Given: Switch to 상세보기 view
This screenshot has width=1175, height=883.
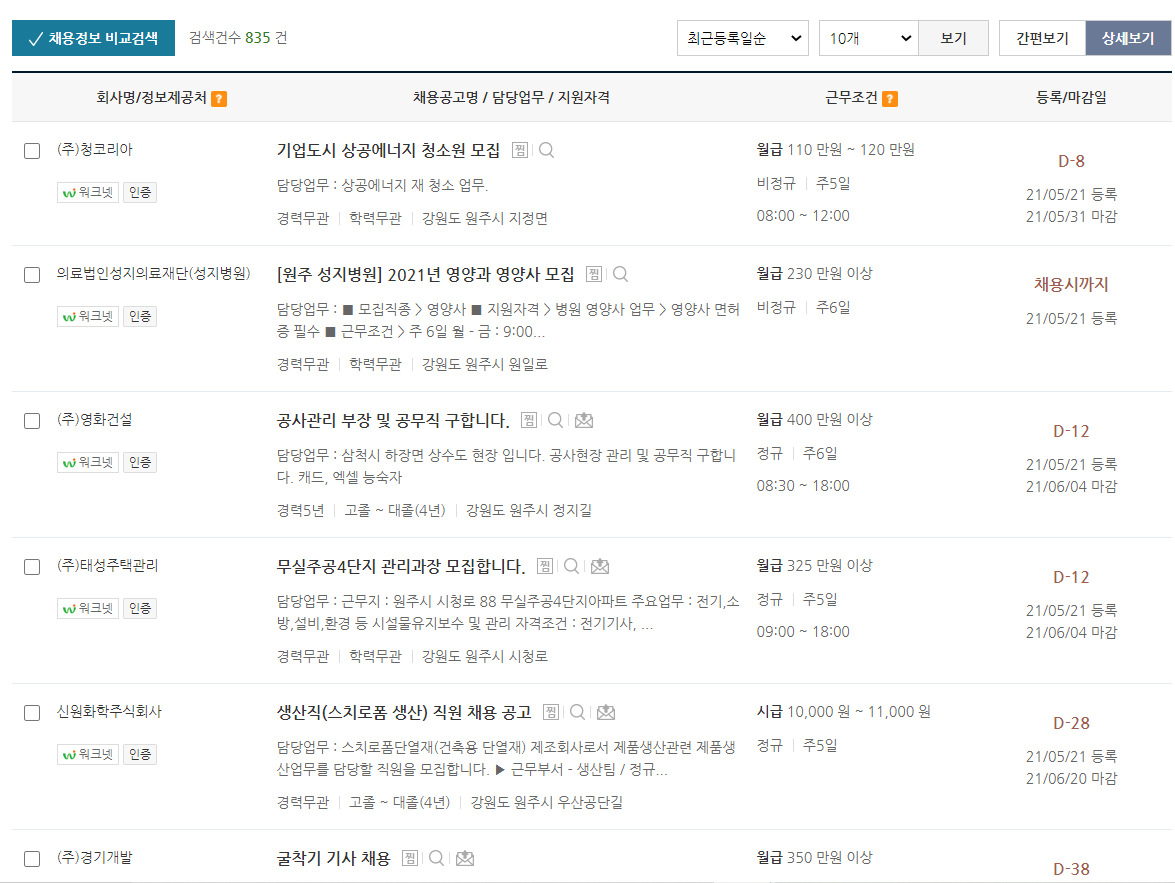Looking at the screenshot, I should point(1128,38).
